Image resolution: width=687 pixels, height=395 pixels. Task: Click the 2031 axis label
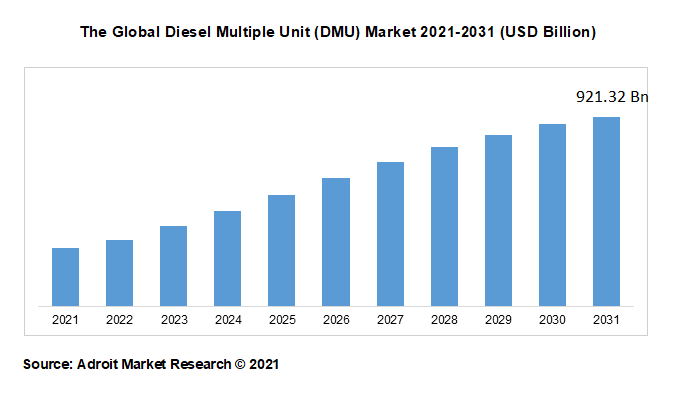[606, 320]
